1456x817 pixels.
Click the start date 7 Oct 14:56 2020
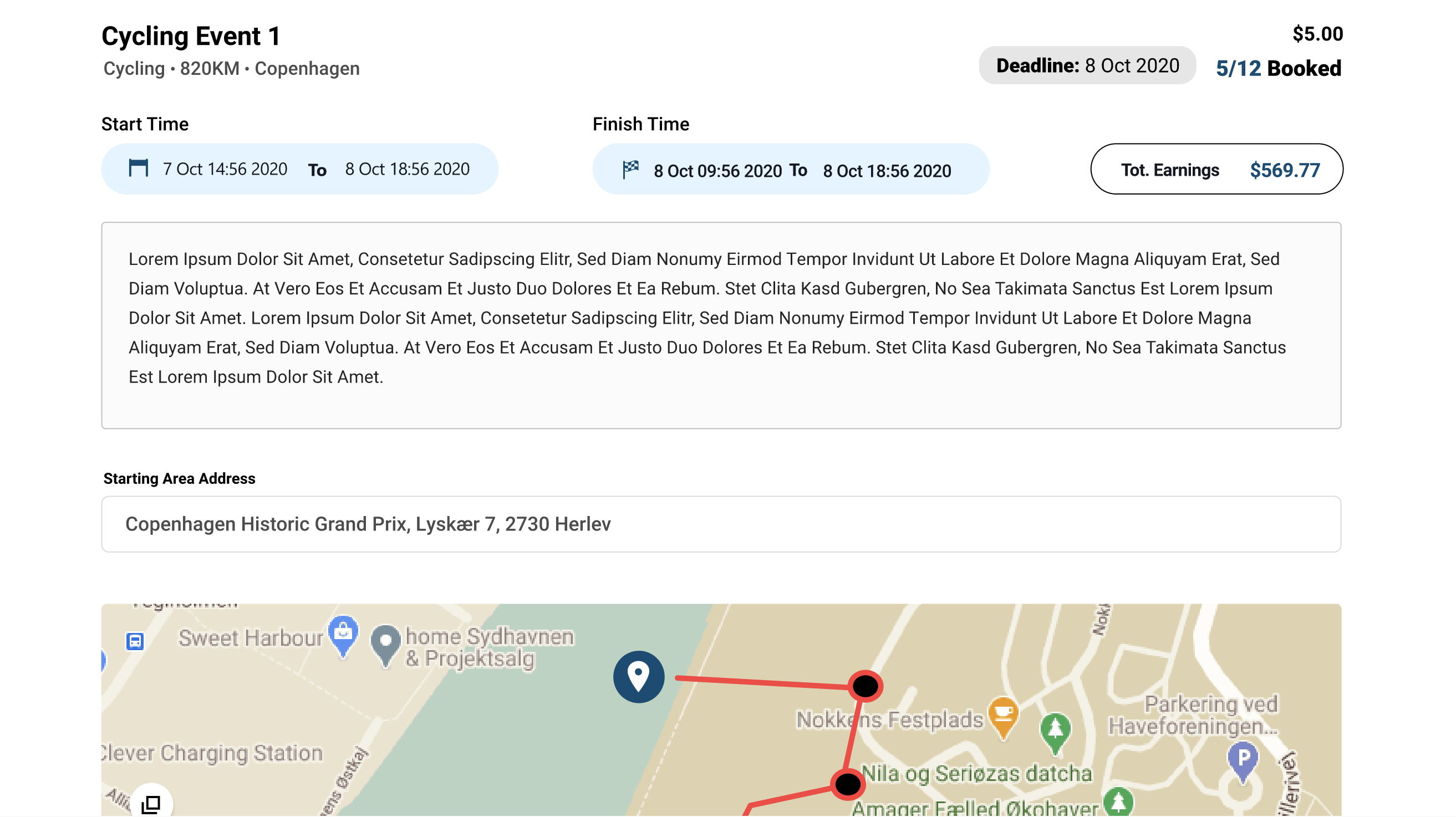pos(225,169)
